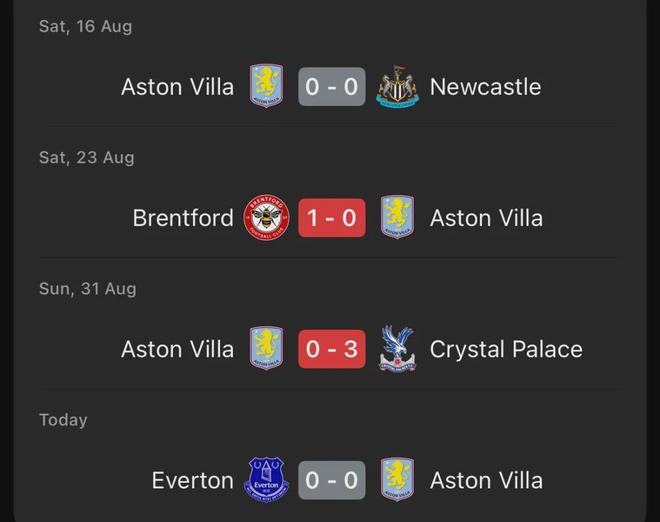
Task: Open the 0 - 0 Newcastle match score
Action: pyautogui.click(x=331, y=87)
